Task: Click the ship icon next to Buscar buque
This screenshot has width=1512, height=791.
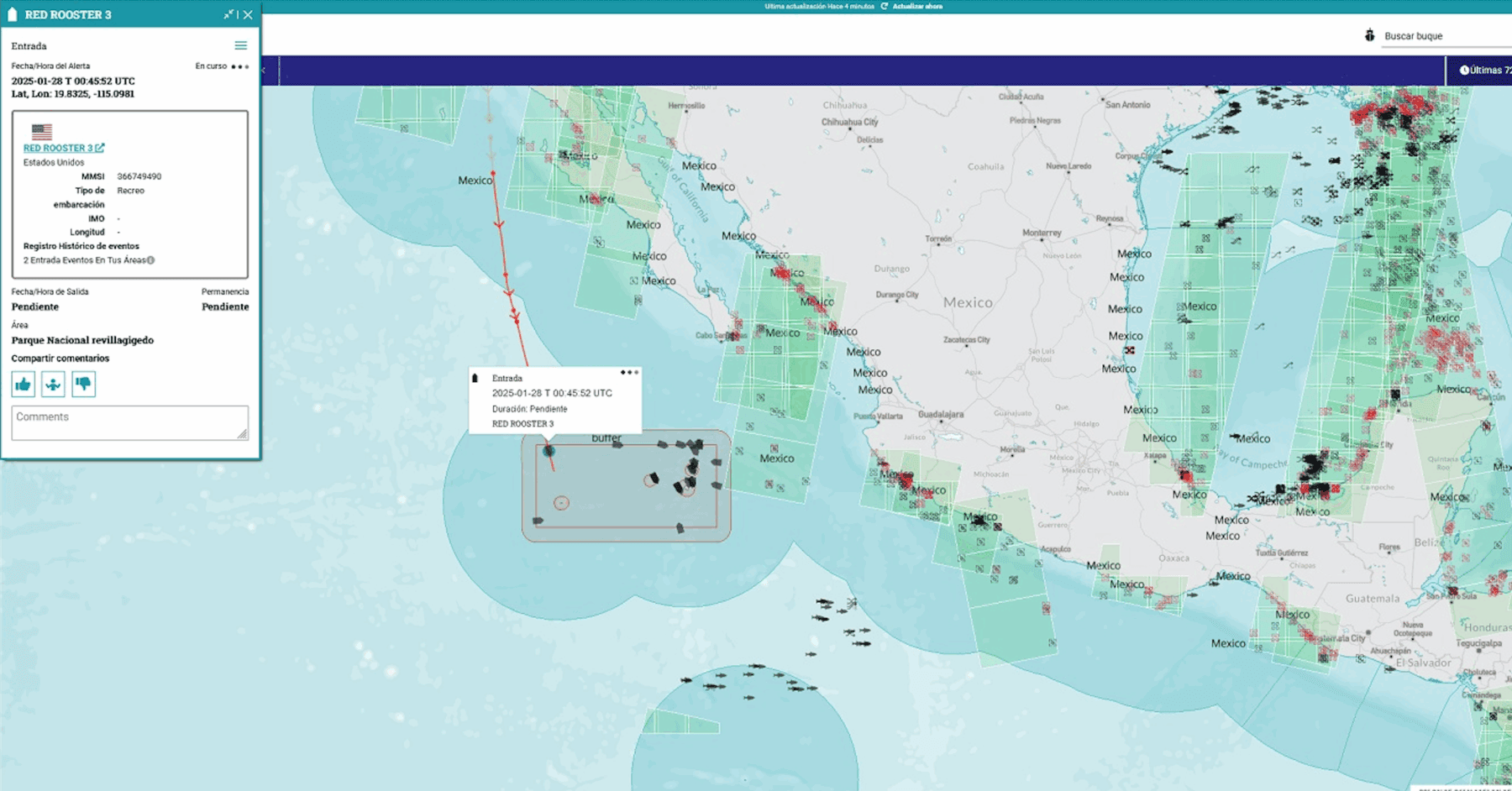Action: 1370,35
